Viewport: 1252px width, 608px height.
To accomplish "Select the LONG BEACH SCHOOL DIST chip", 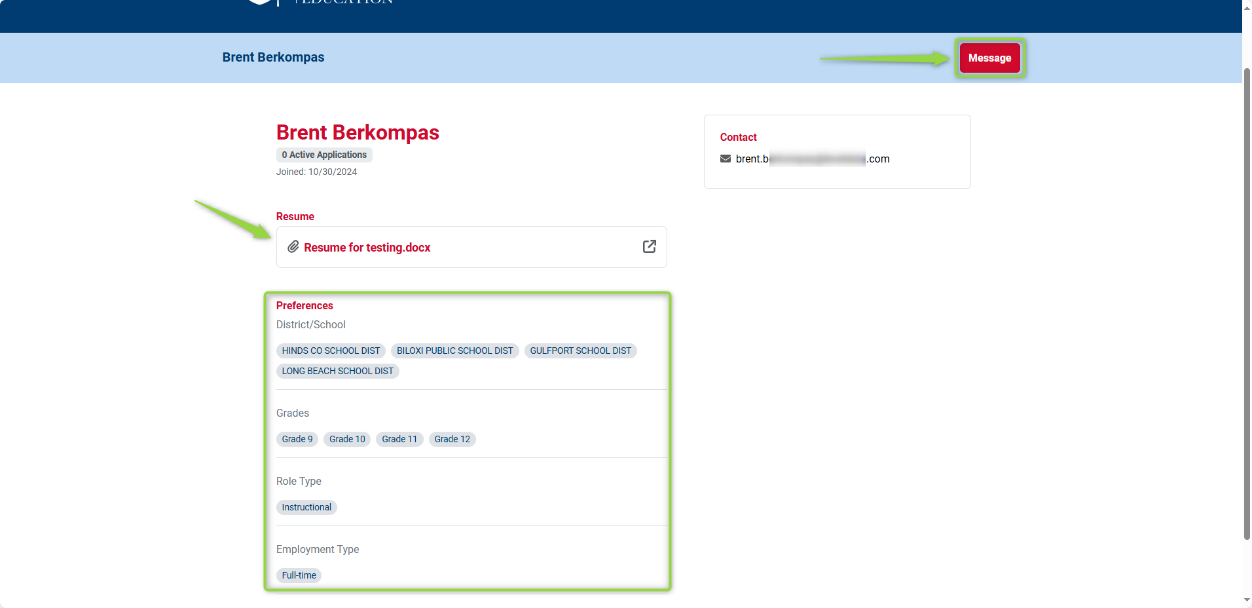I will coord(338,370).
